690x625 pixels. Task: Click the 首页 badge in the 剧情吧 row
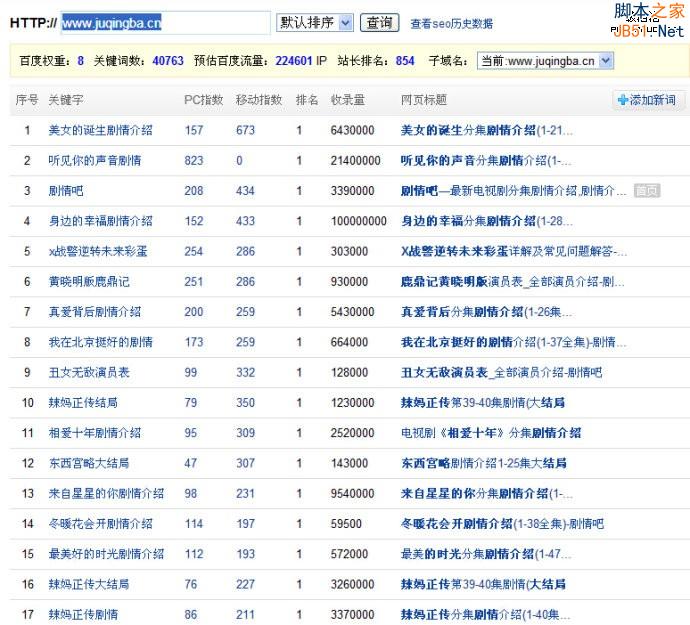click(x=646, y=191)
